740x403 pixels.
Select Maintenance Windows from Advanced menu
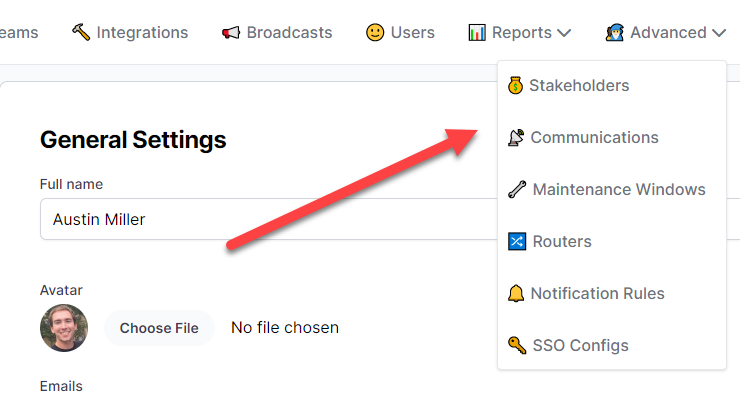pyautogui.click(x=618, y=189)
